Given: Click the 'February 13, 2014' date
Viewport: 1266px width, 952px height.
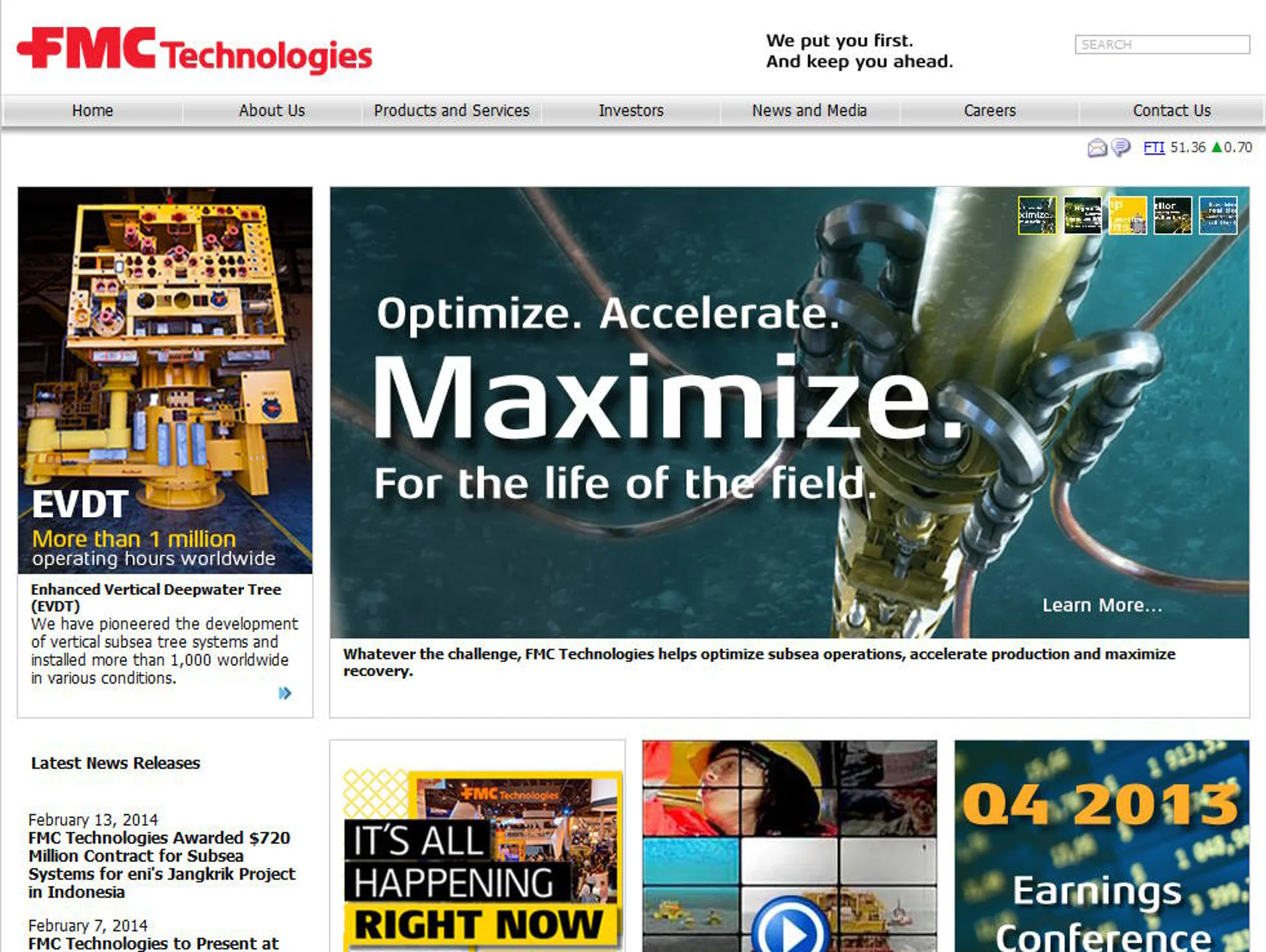Looking at the screenshot, I should coord(93,820).
